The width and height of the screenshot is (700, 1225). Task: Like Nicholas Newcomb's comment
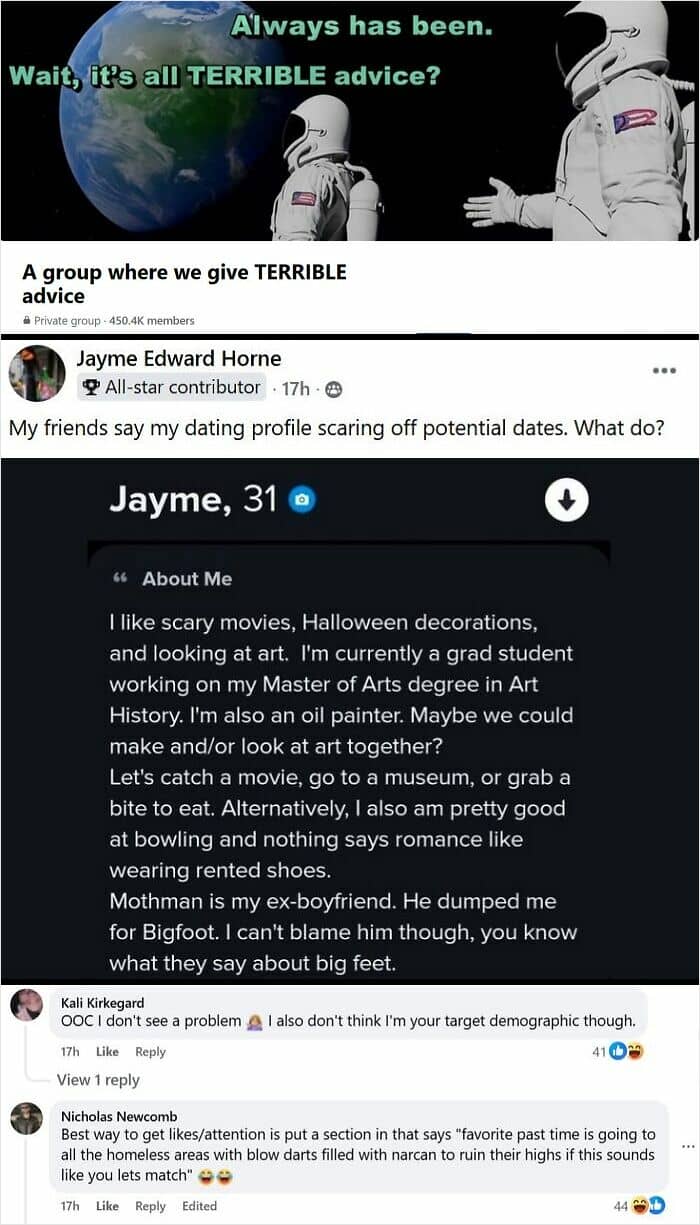click(x=107, y=1206)
